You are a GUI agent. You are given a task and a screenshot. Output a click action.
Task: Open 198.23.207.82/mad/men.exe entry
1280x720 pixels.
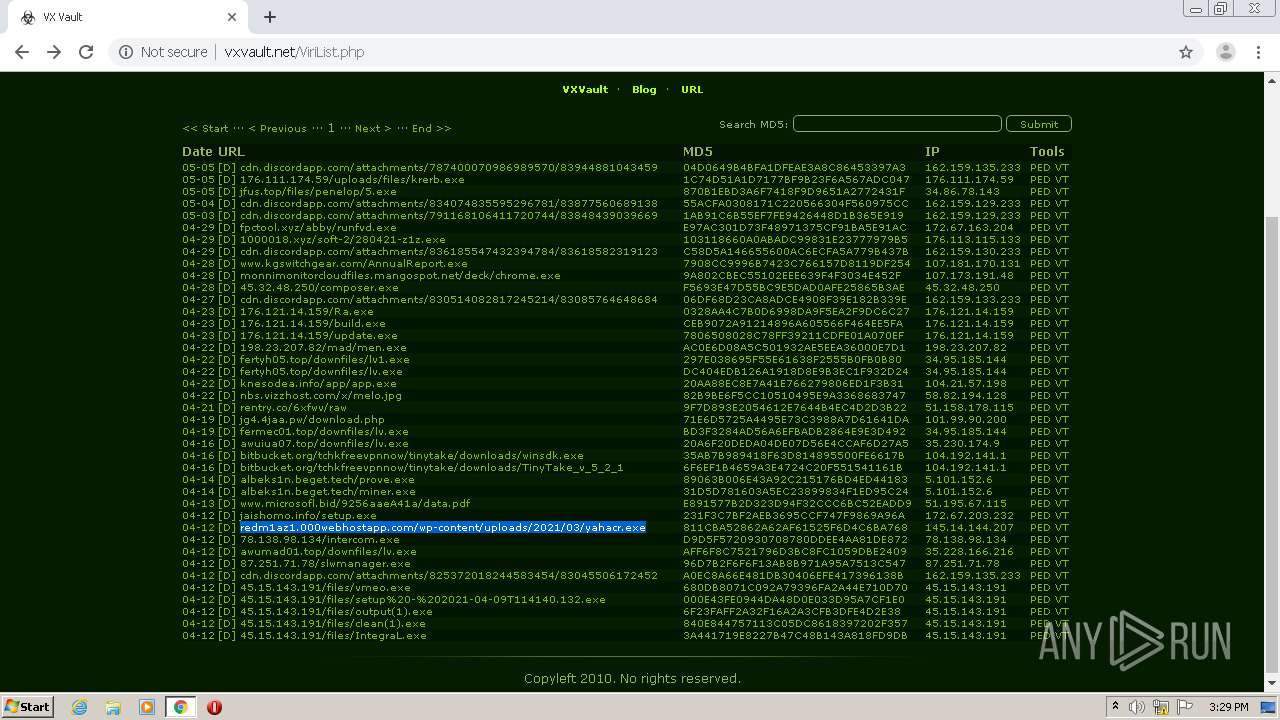pos(323,348)
